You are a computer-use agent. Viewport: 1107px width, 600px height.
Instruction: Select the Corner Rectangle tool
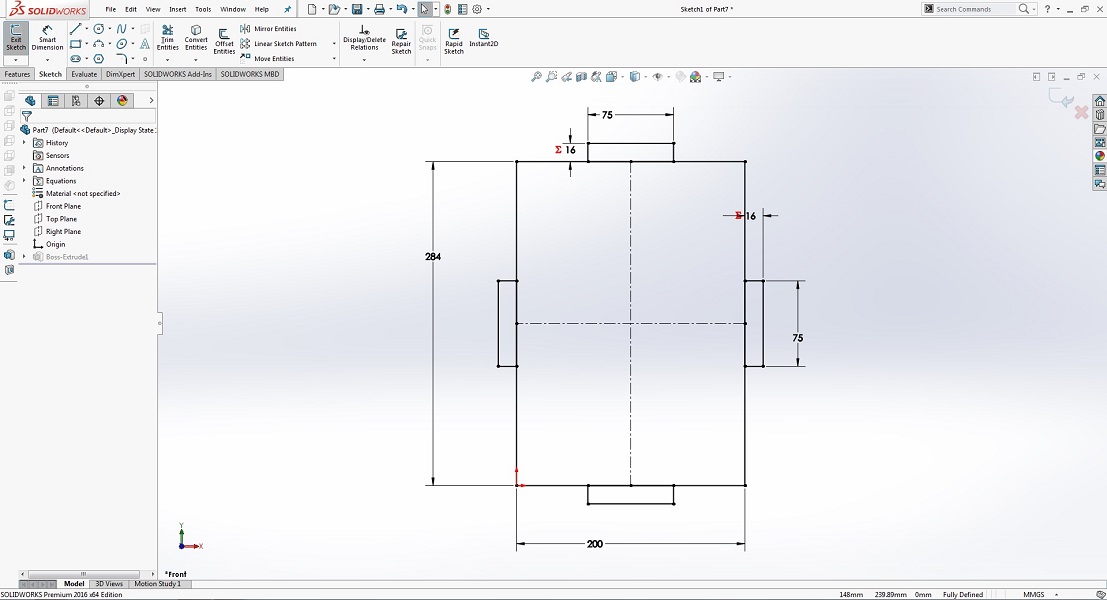(x=76, y=44)
